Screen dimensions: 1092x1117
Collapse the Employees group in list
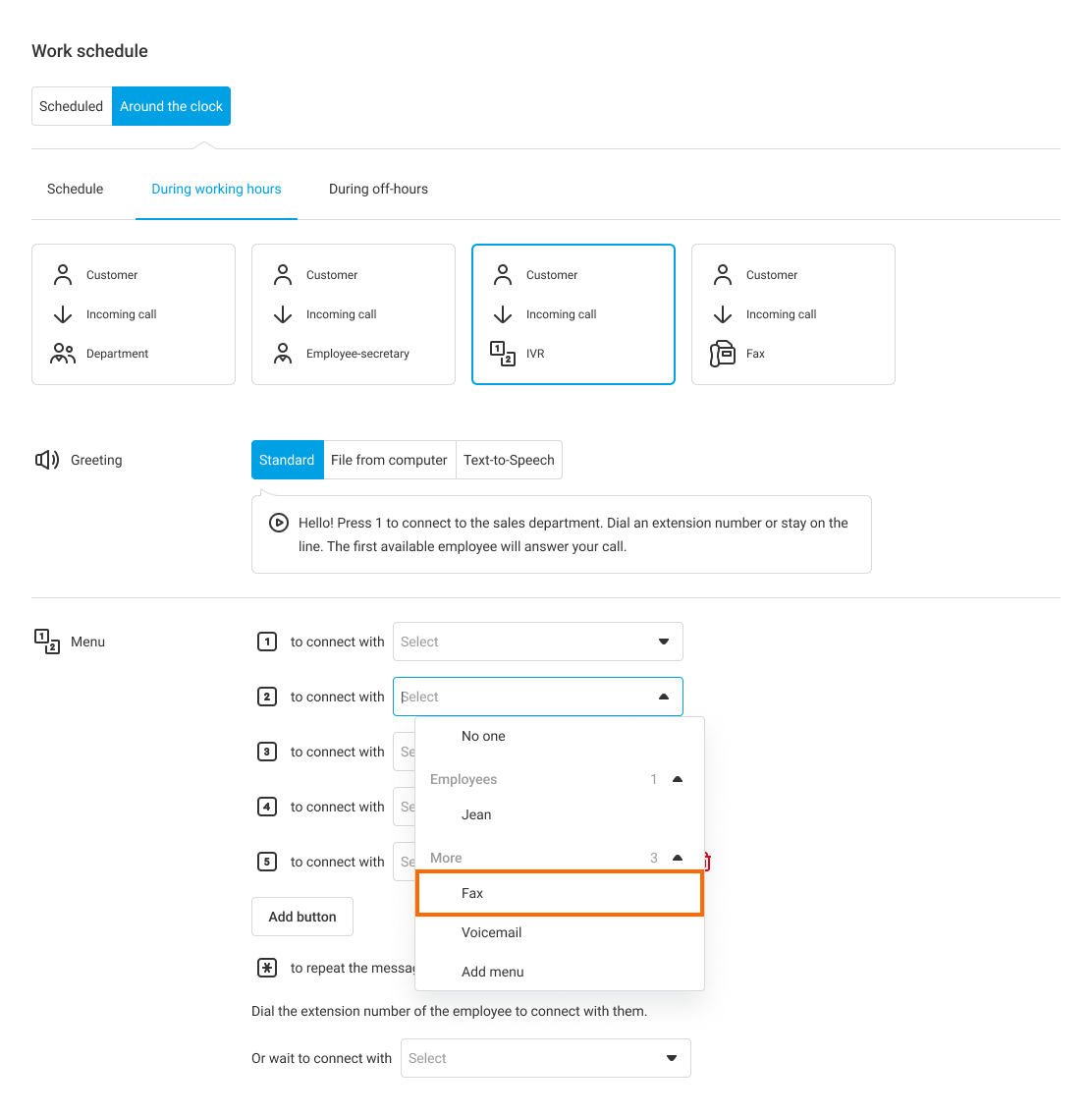(677, 779)
